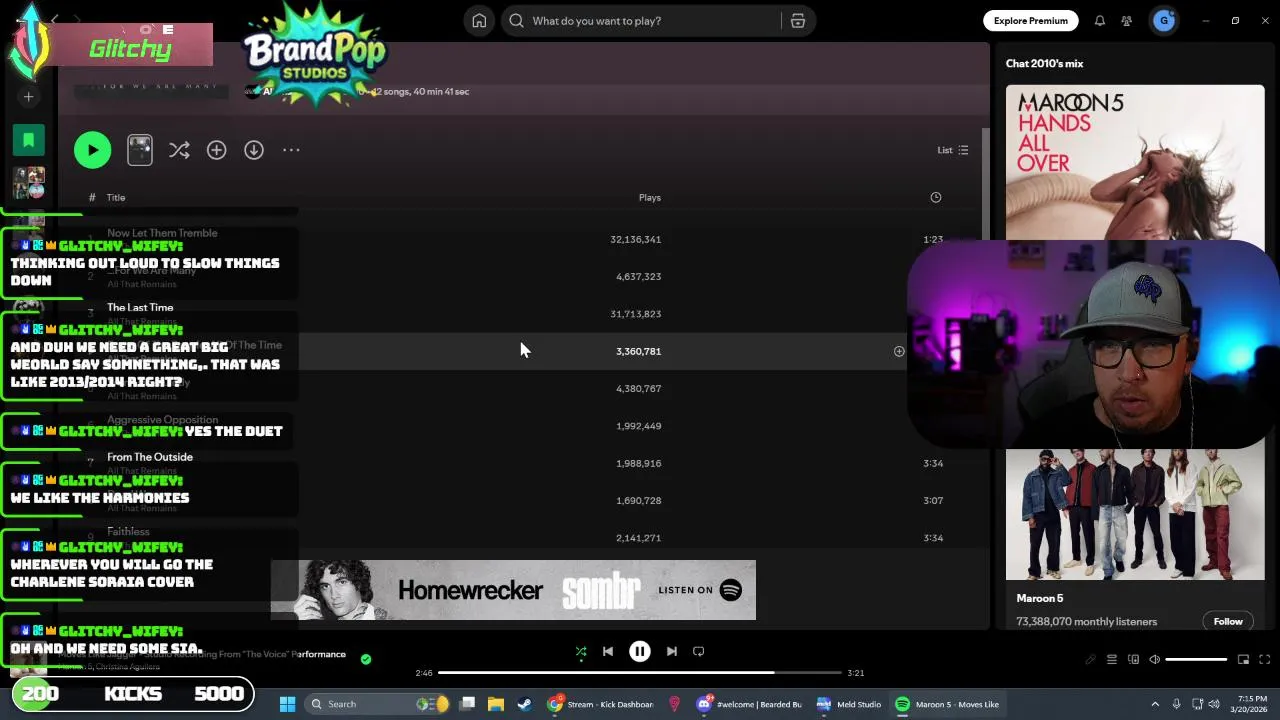
Task: Select the track 'From The Outside'
Action: click(150, 457)
